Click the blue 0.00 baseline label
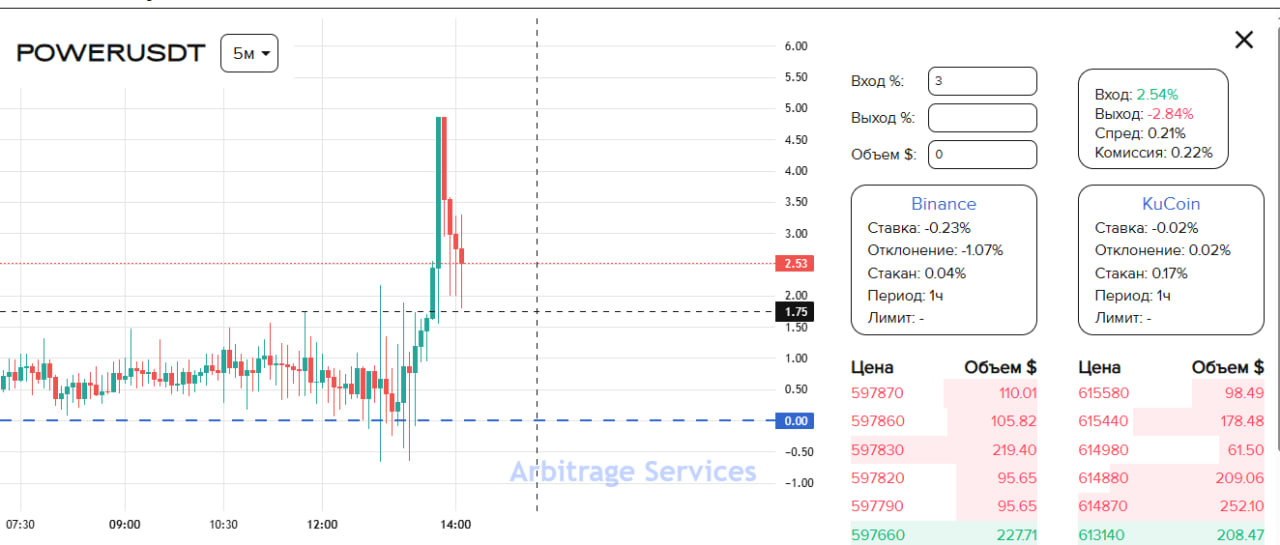This screenshot has height=545, width=1280. click(796, 421)
